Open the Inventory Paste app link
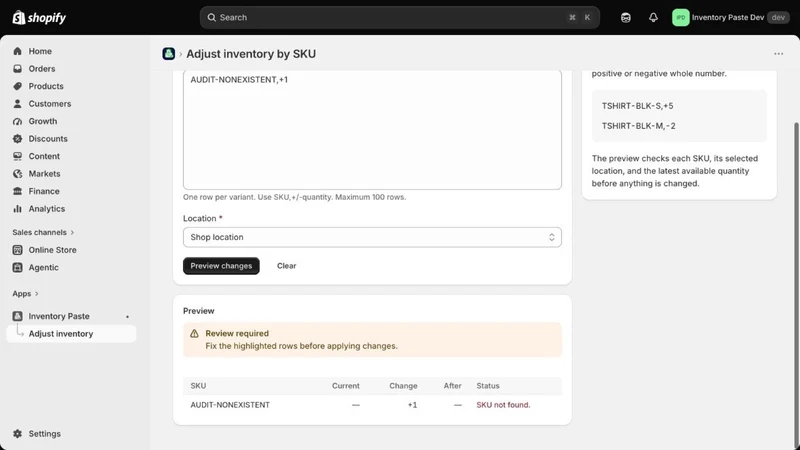 (x=59, y=316)
